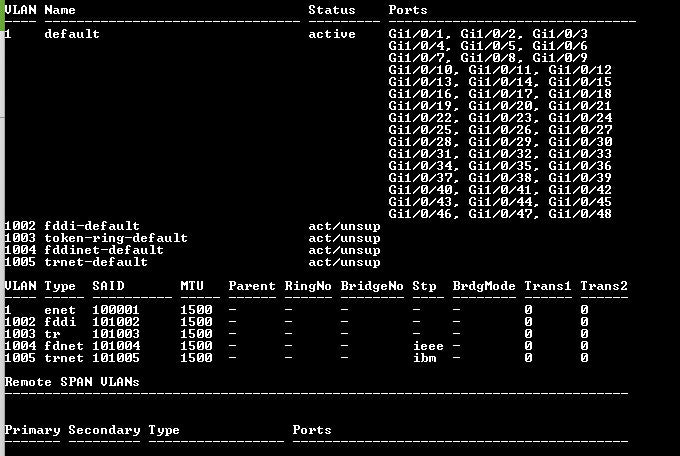Click port 'Gi1/0/41' text

tap(500, 190)
